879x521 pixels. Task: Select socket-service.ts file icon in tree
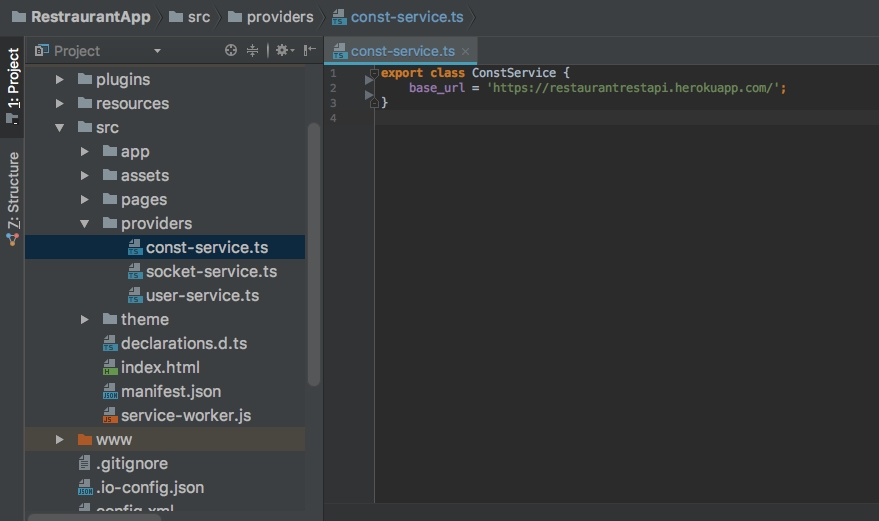136,272
